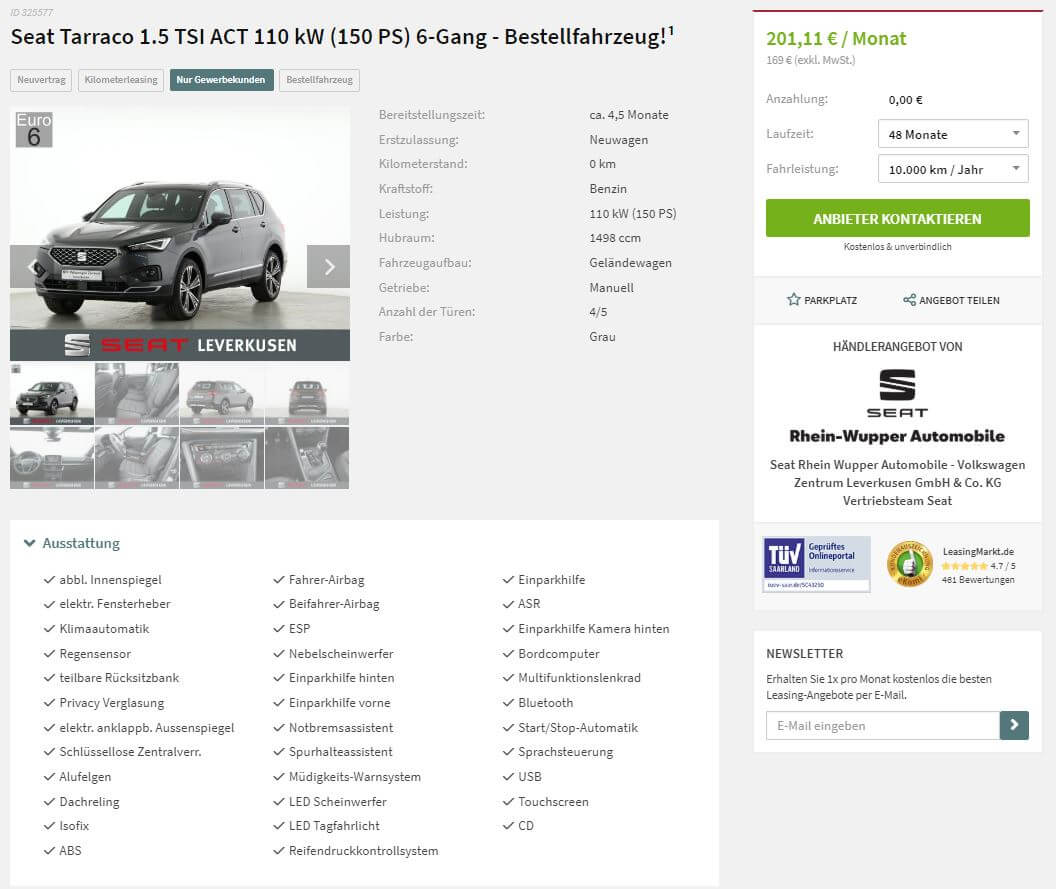The image size is (1056, 889).
Task: Select the Bestellfahrzeug tag
Action: pos(319,80)
